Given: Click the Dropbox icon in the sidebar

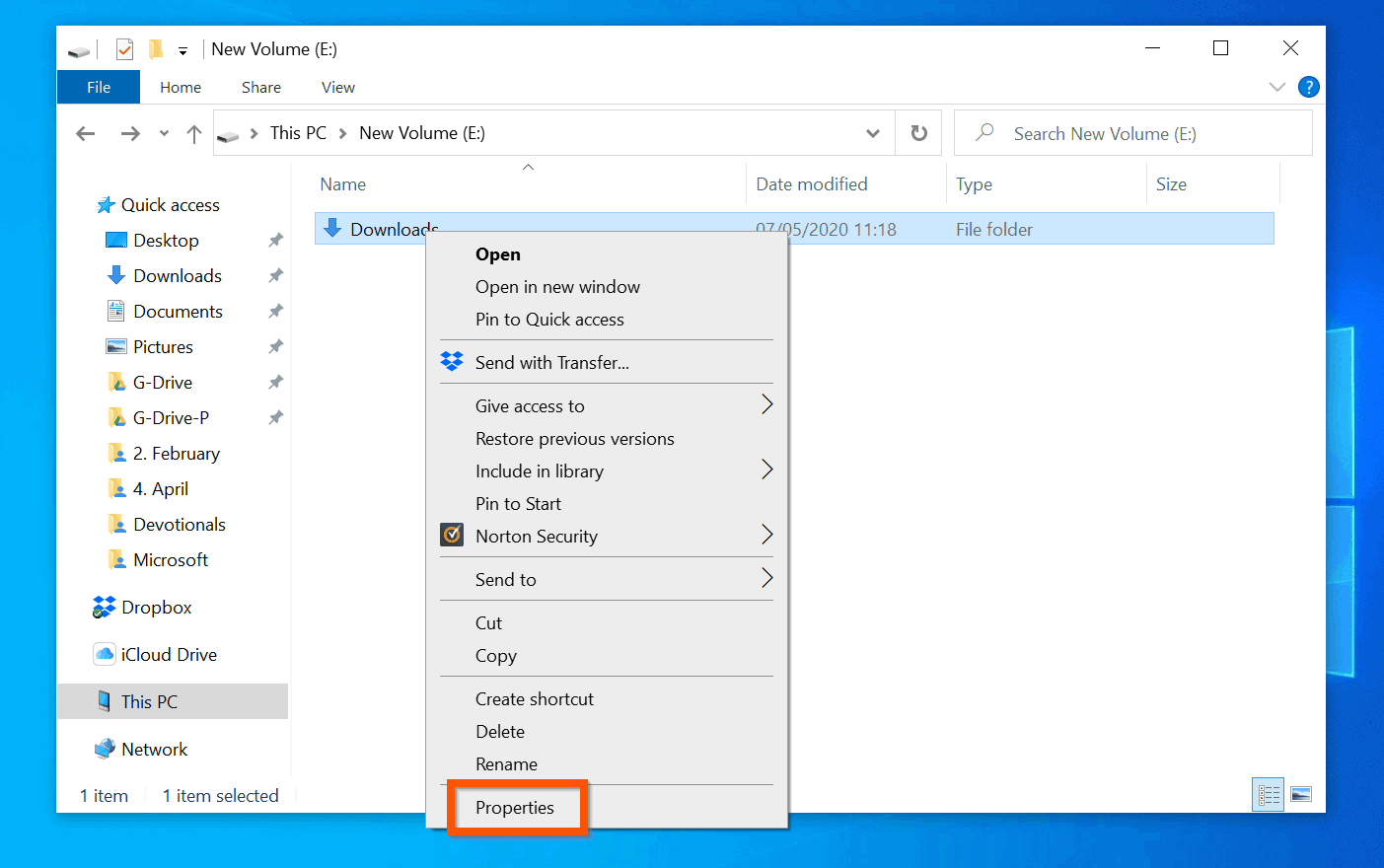Looking at the screenshot, I should tap(104, 607).
